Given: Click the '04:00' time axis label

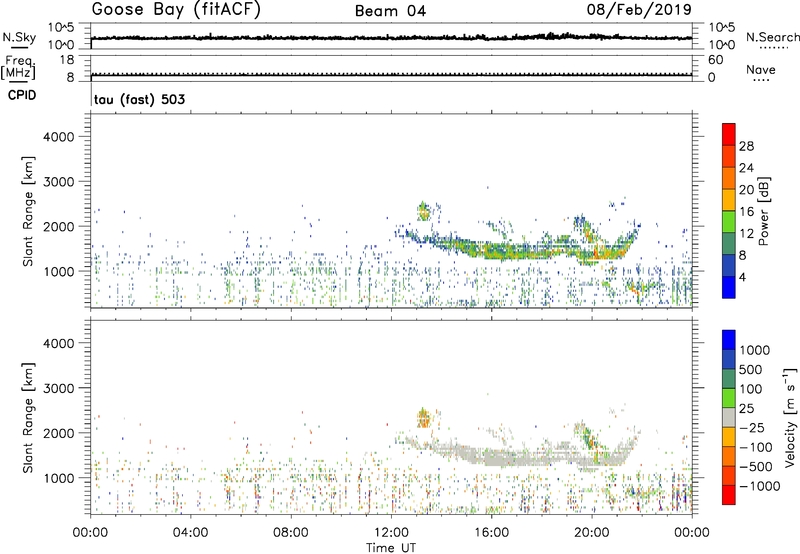Looking at the screenshot, I should (x=190, y=533).
